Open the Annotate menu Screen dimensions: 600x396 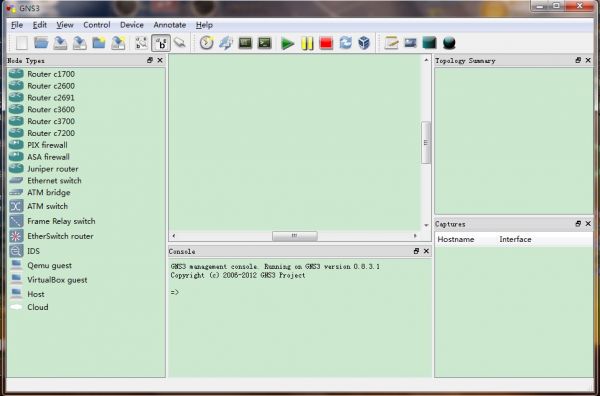point(170,25)
